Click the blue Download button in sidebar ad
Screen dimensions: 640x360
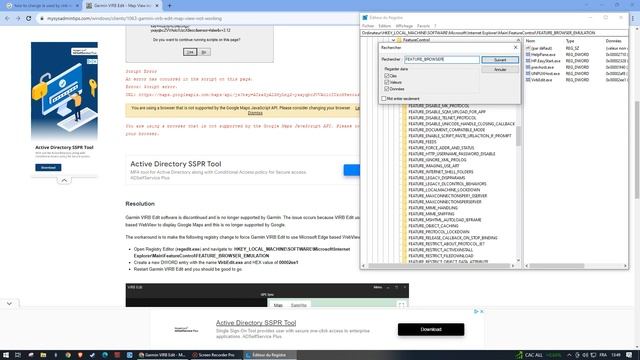tap(48, 167)
